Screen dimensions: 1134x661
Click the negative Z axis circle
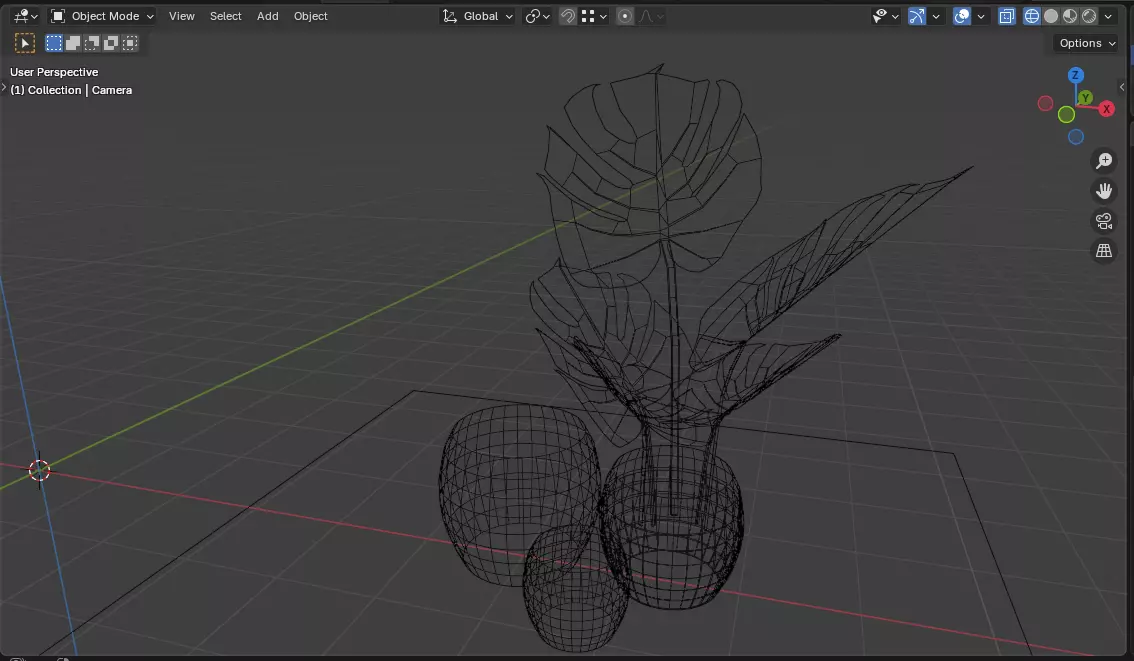point(1075,137)
